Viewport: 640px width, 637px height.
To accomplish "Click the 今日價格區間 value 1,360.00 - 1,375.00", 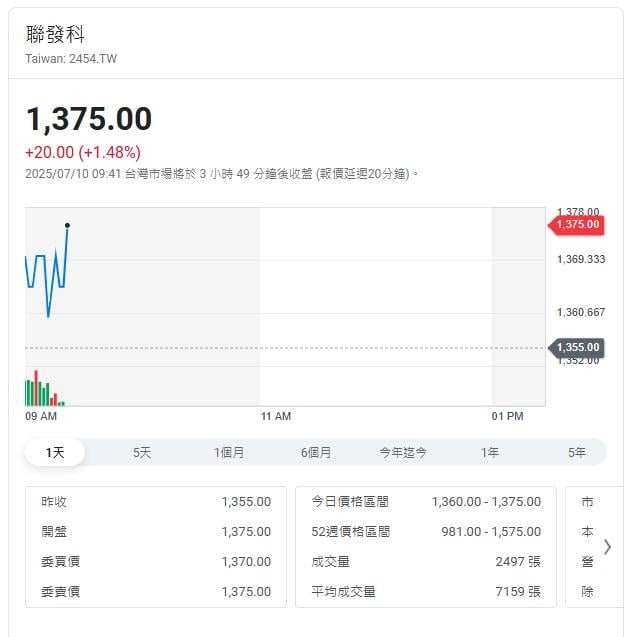I will 486,502.
